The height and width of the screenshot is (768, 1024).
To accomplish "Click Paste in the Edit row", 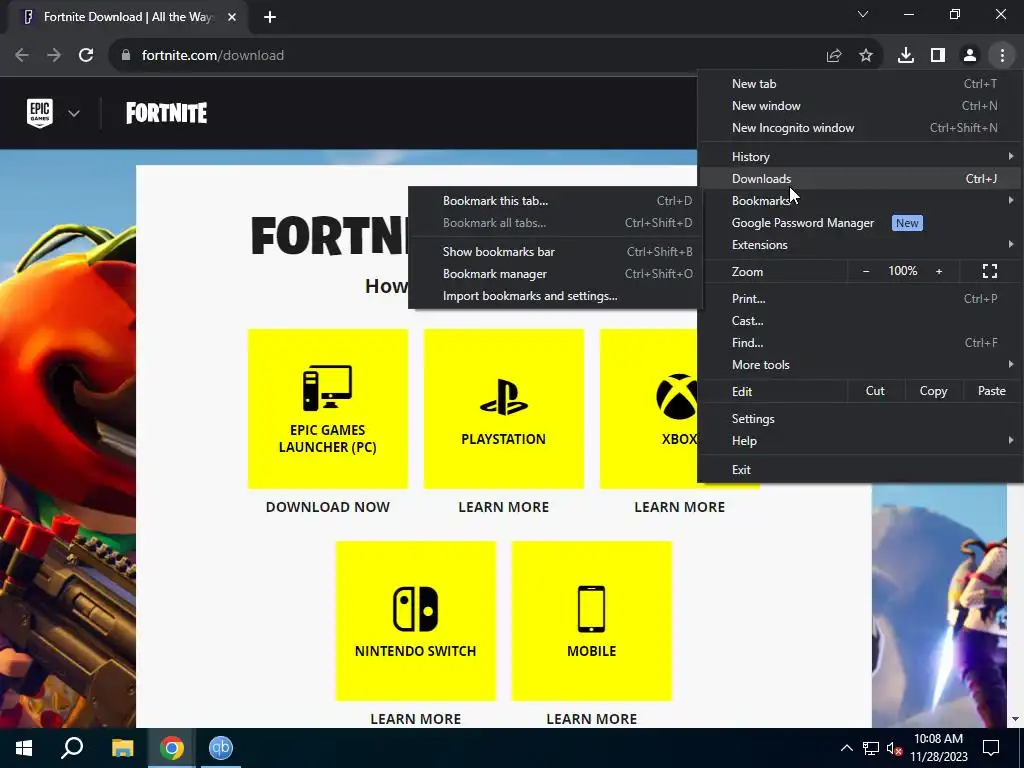I will 991,391.
